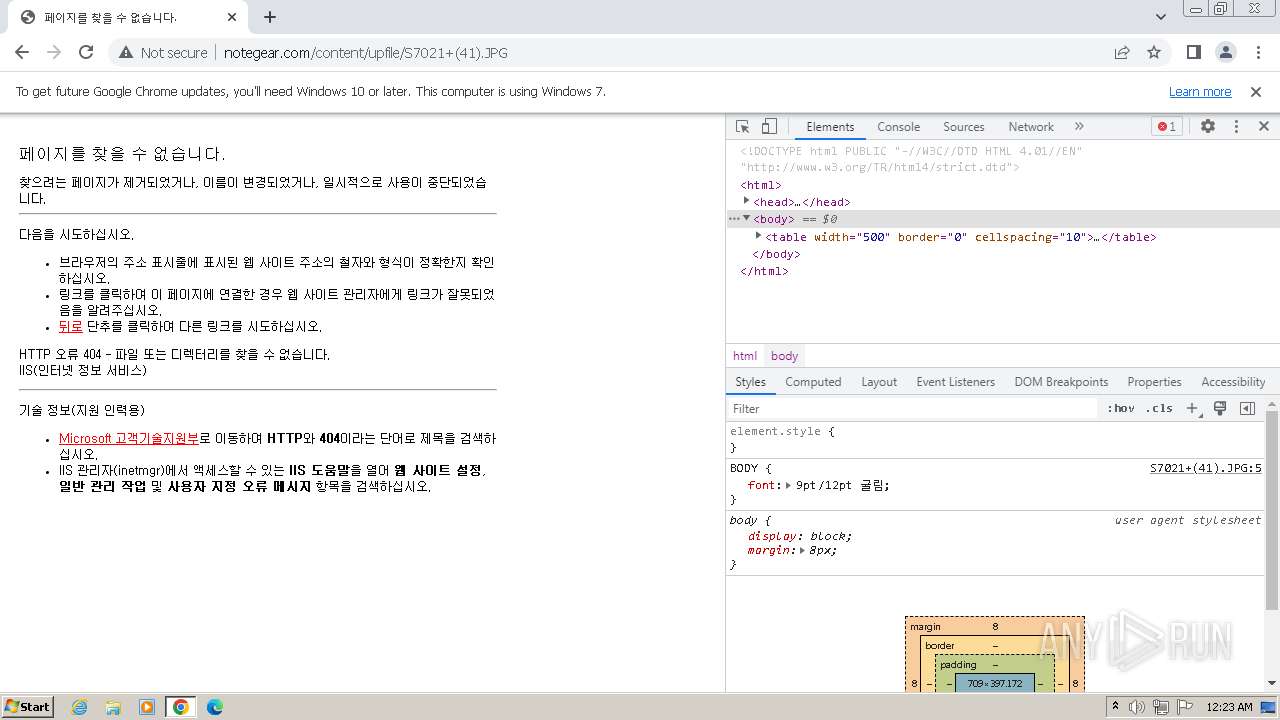The height and width of the screenshot is (720, 1280).
Task: Toggle the .cls element classes panel
Action: click(1159, 408)
